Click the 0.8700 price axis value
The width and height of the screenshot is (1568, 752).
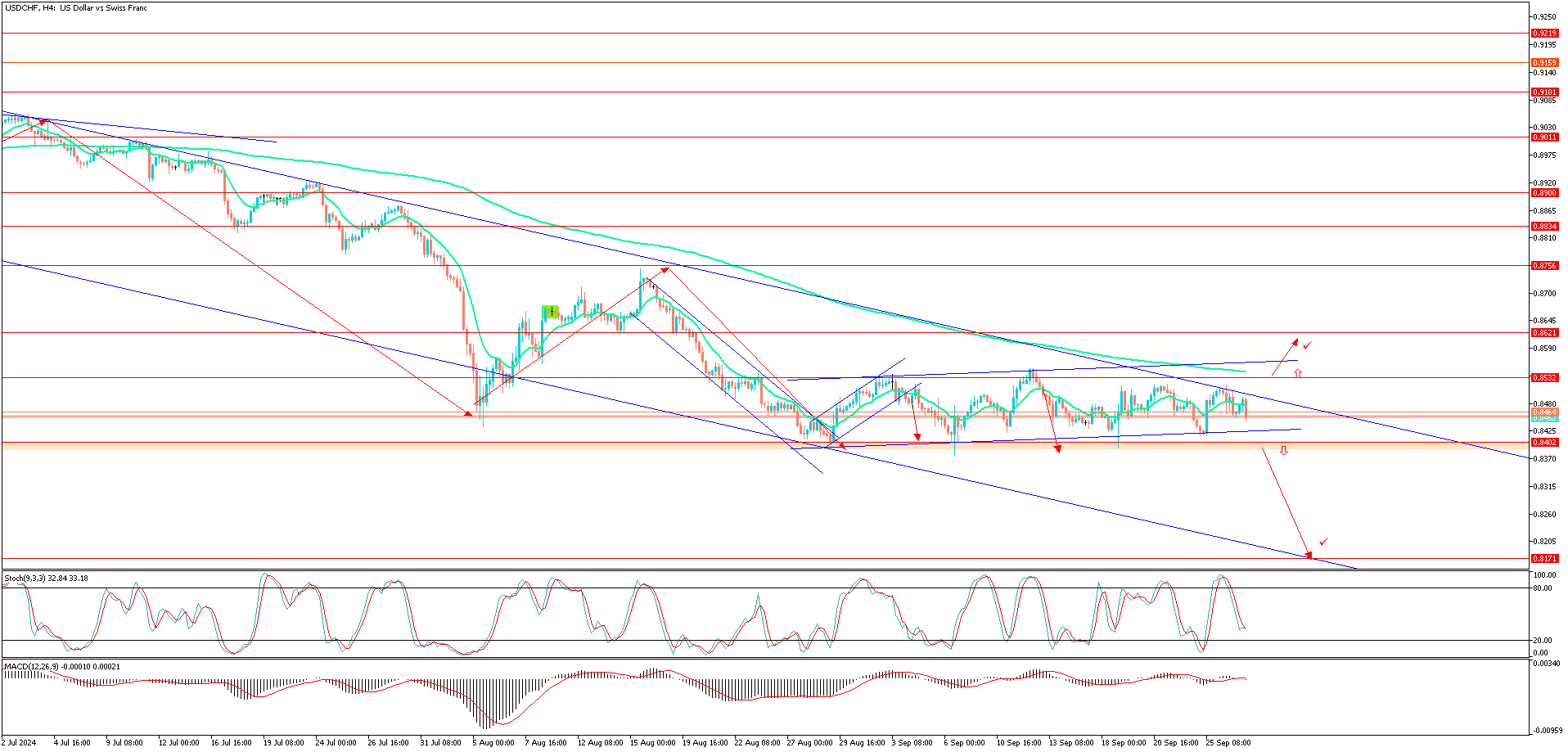point(1544,293)
